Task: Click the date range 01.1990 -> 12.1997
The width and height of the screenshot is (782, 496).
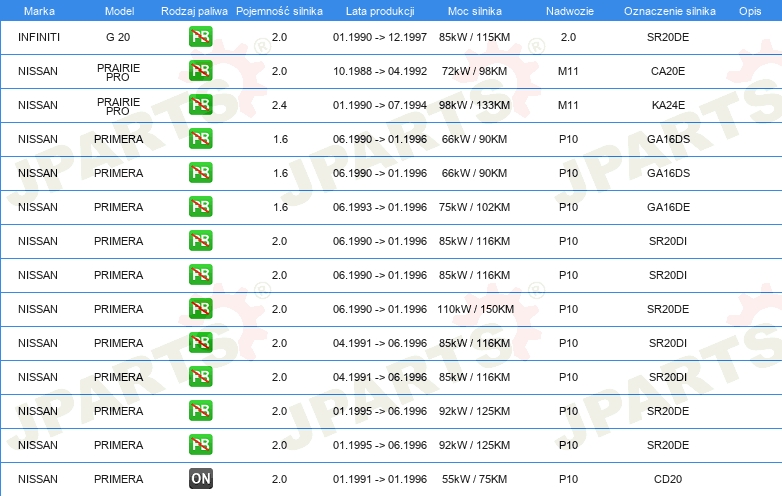Action: click(380, 37)
